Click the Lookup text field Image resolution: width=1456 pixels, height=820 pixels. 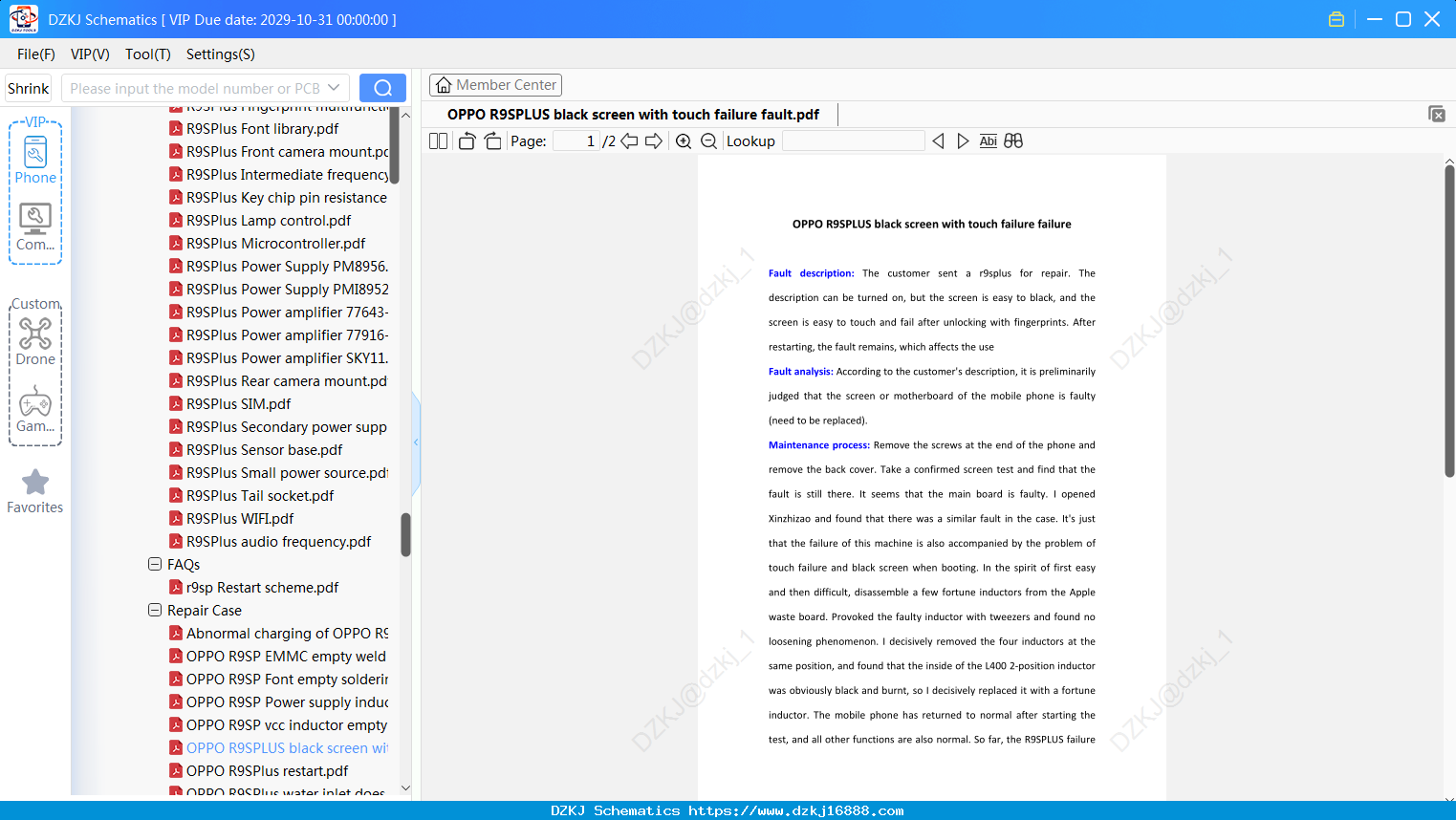853,141
